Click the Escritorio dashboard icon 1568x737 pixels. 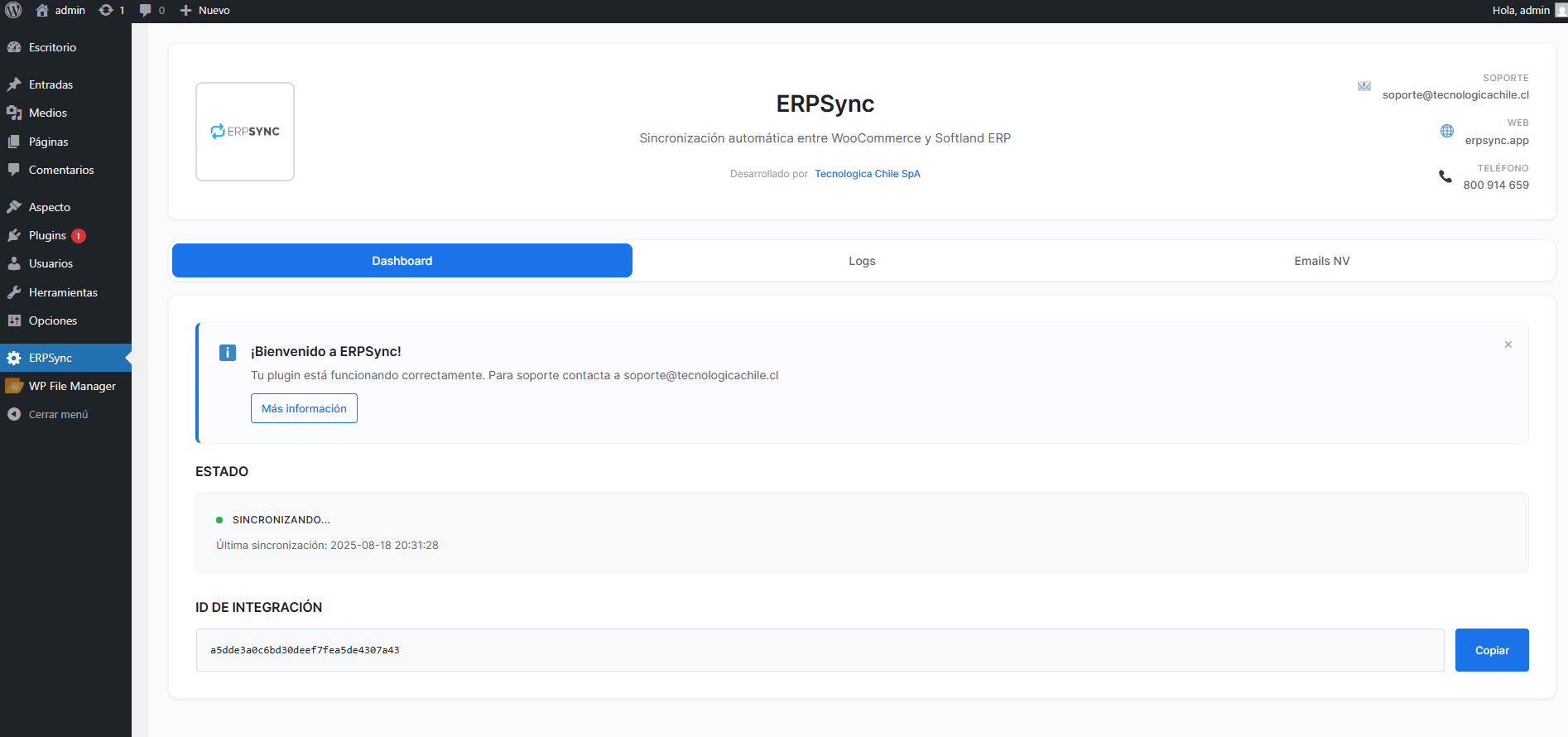(x=14, y=47)
